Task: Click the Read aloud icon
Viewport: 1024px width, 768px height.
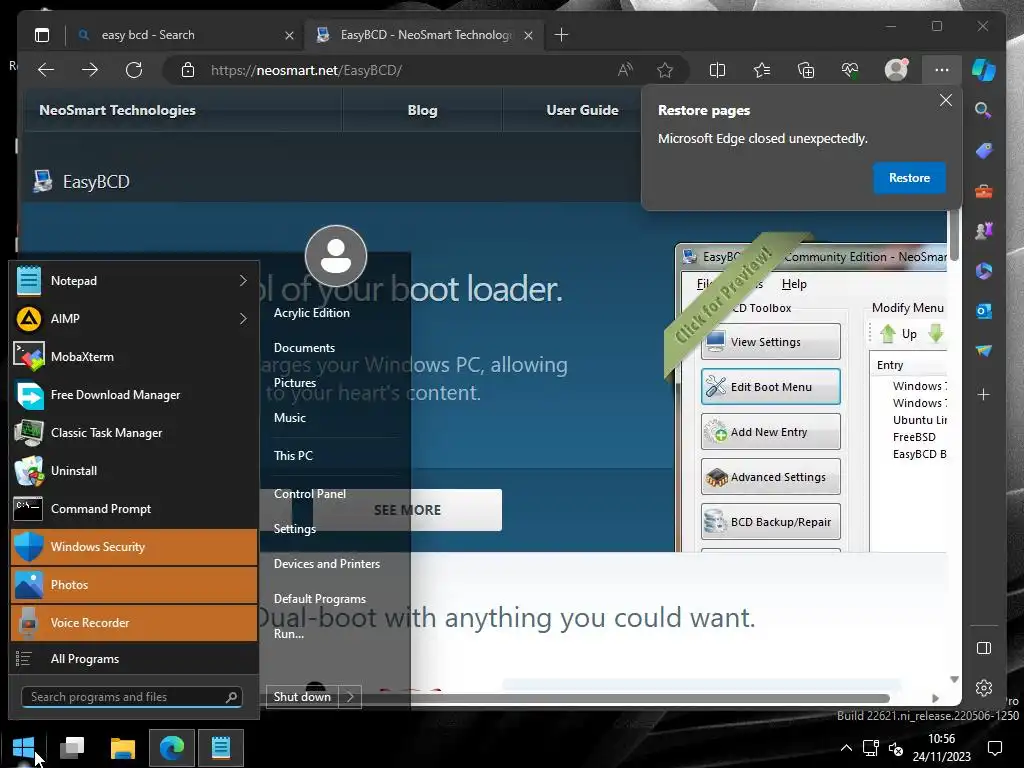Action: (x=625, y=70)
